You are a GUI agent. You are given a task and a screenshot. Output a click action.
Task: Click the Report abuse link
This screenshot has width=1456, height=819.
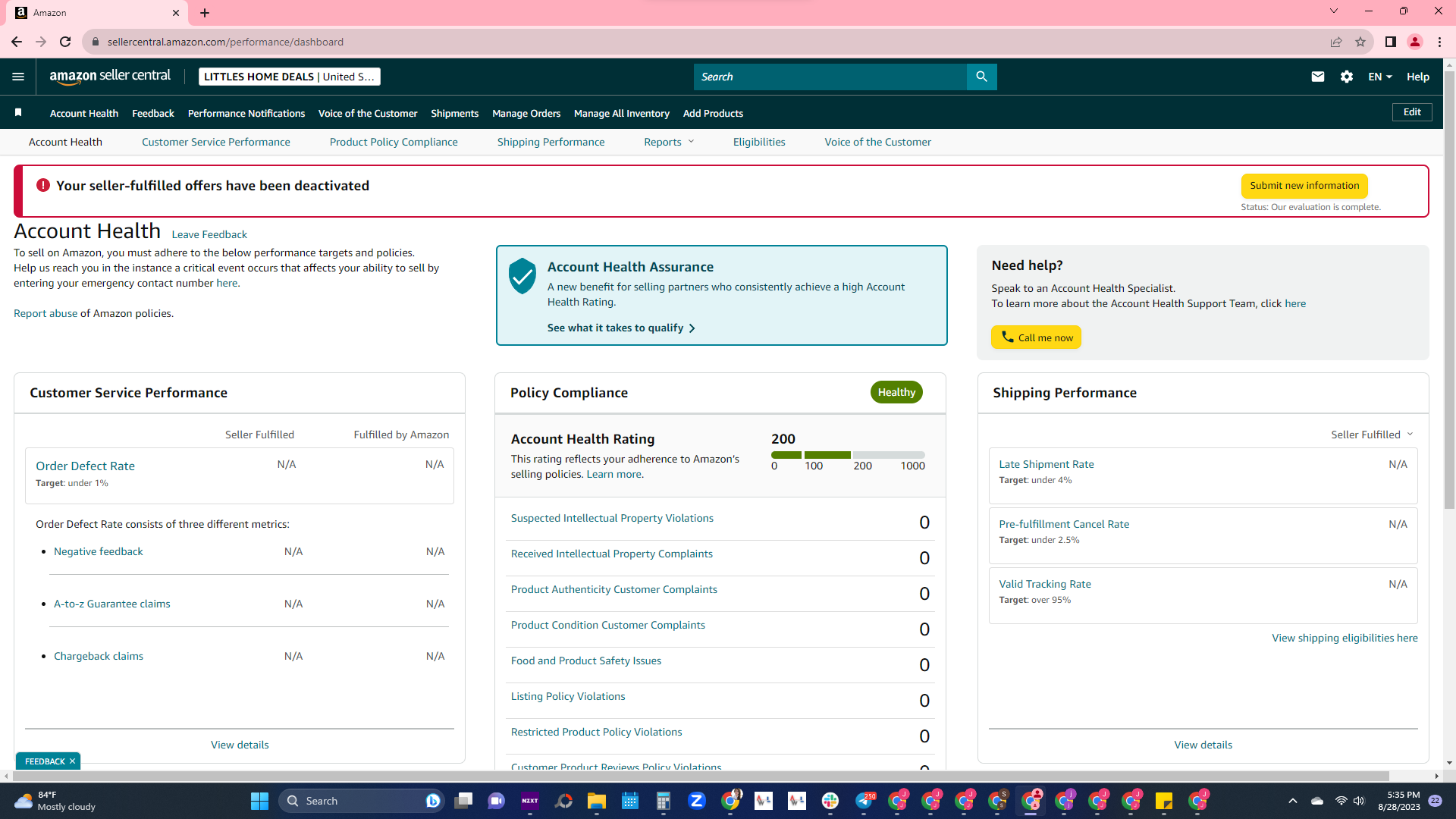[45, 313]
